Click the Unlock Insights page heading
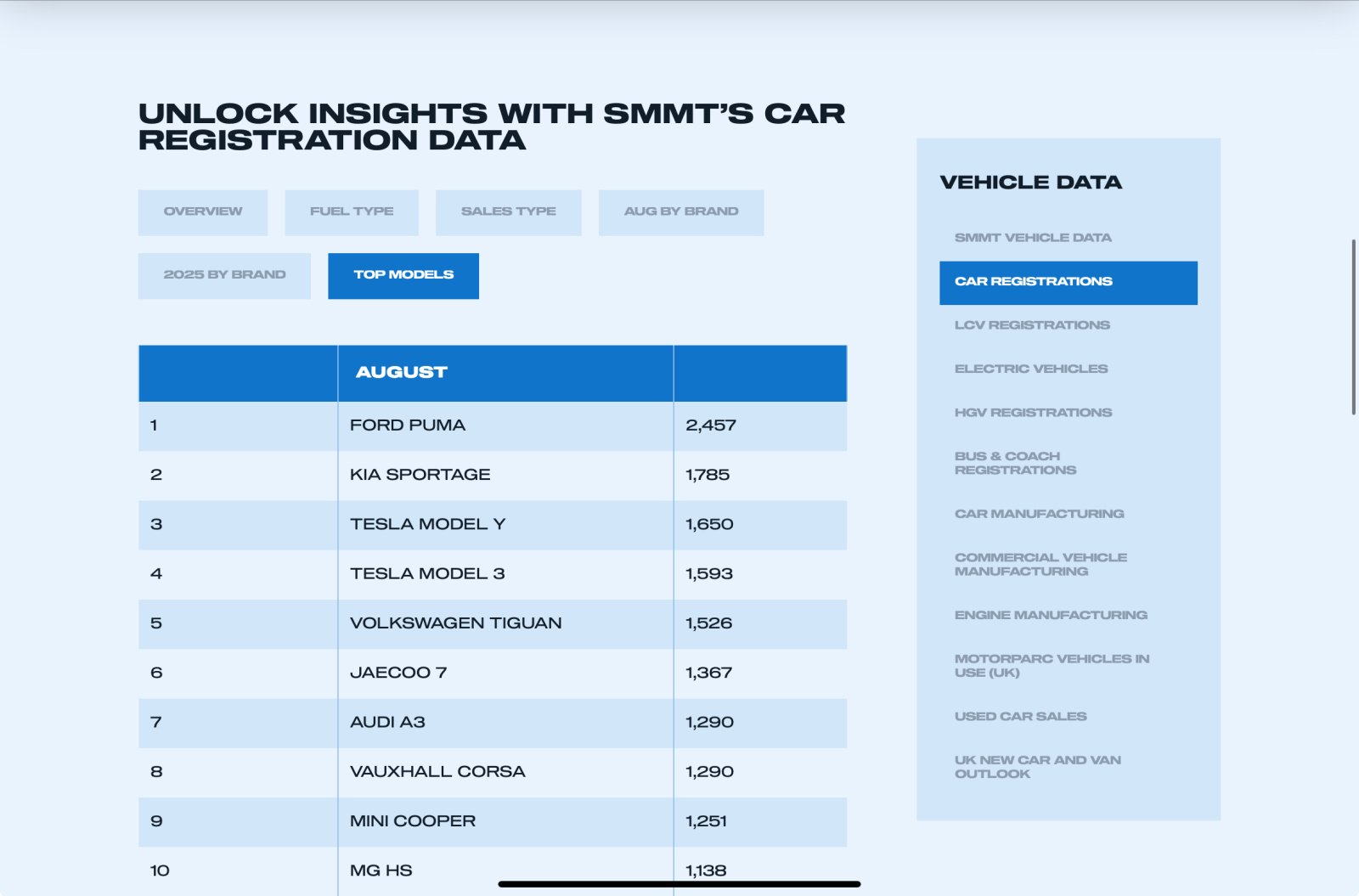This screenshot has width=1359, height=896. 492,127
